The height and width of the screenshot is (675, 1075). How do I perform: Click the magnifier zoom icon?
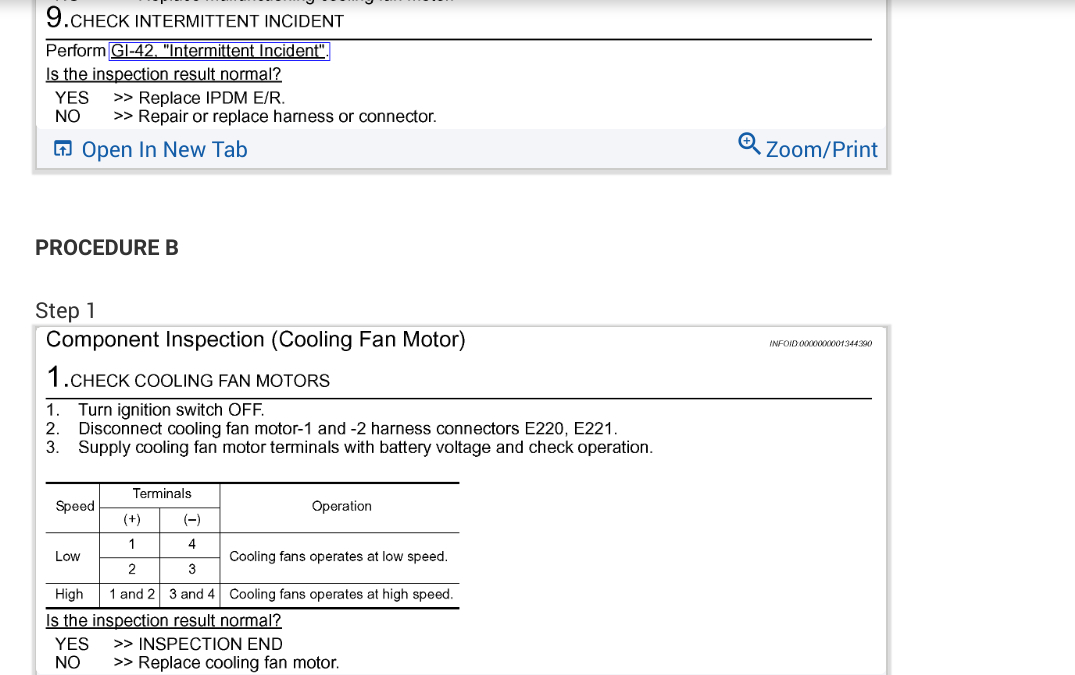(x=749, y=144)
